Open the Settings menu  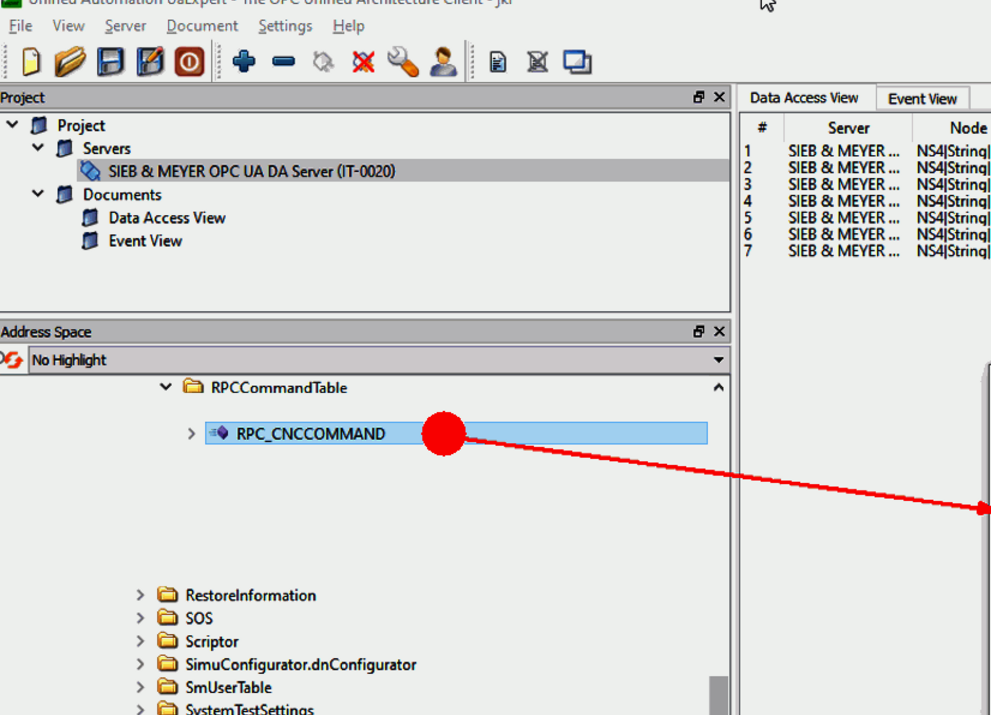click(x=285, y=26)
